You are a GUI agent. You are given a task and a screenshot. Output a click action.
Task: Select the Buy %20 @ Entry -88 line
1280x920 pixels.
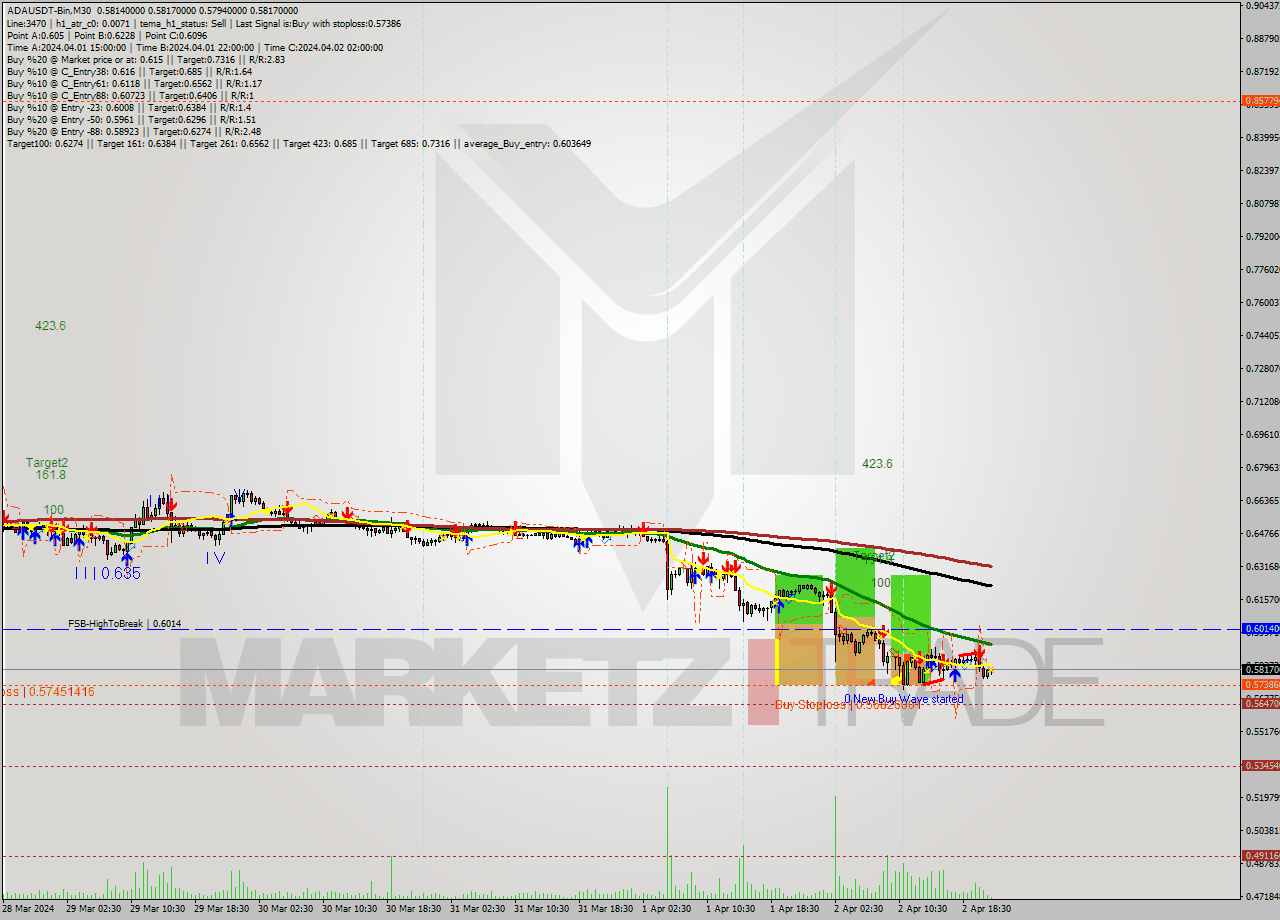click(x=134, y=131)
